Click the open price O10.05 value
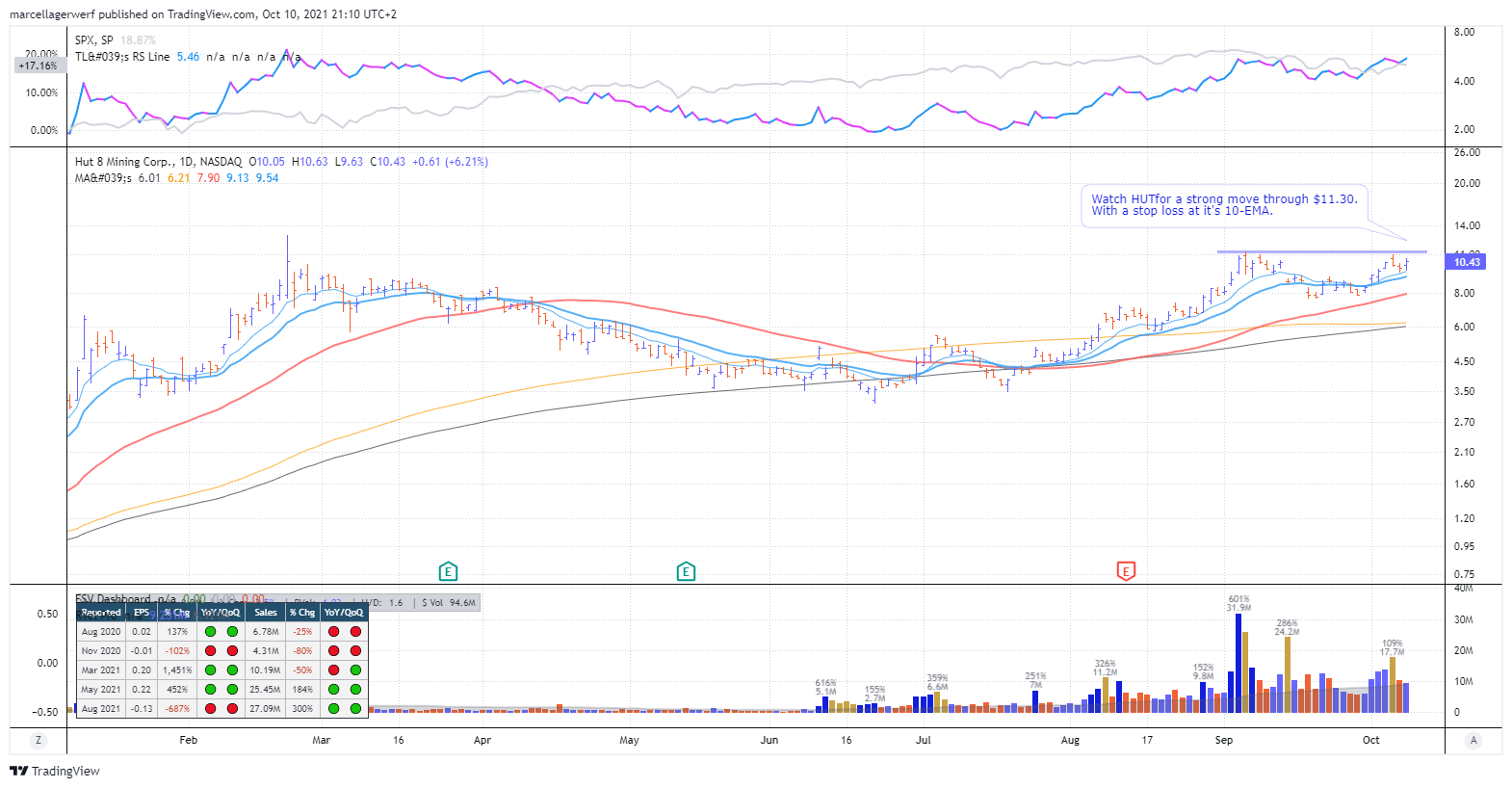This screenshot has height=788, width=1512. pyautogui.click(x=267, y=162)
